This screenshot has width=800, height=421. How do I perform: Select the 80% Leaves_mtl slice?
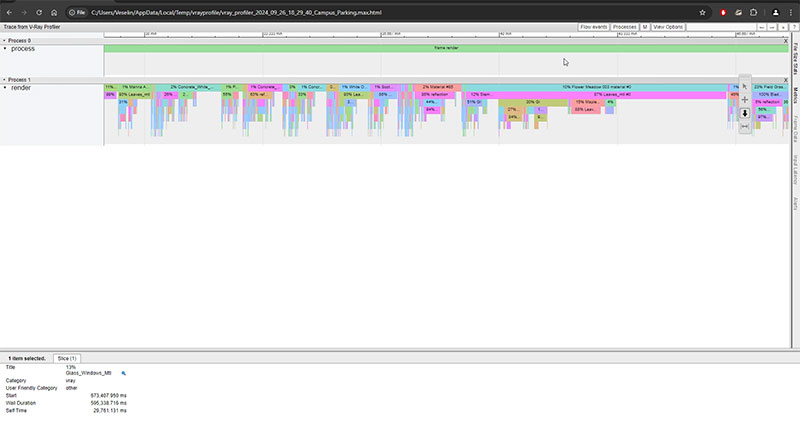tap(135, 95)
